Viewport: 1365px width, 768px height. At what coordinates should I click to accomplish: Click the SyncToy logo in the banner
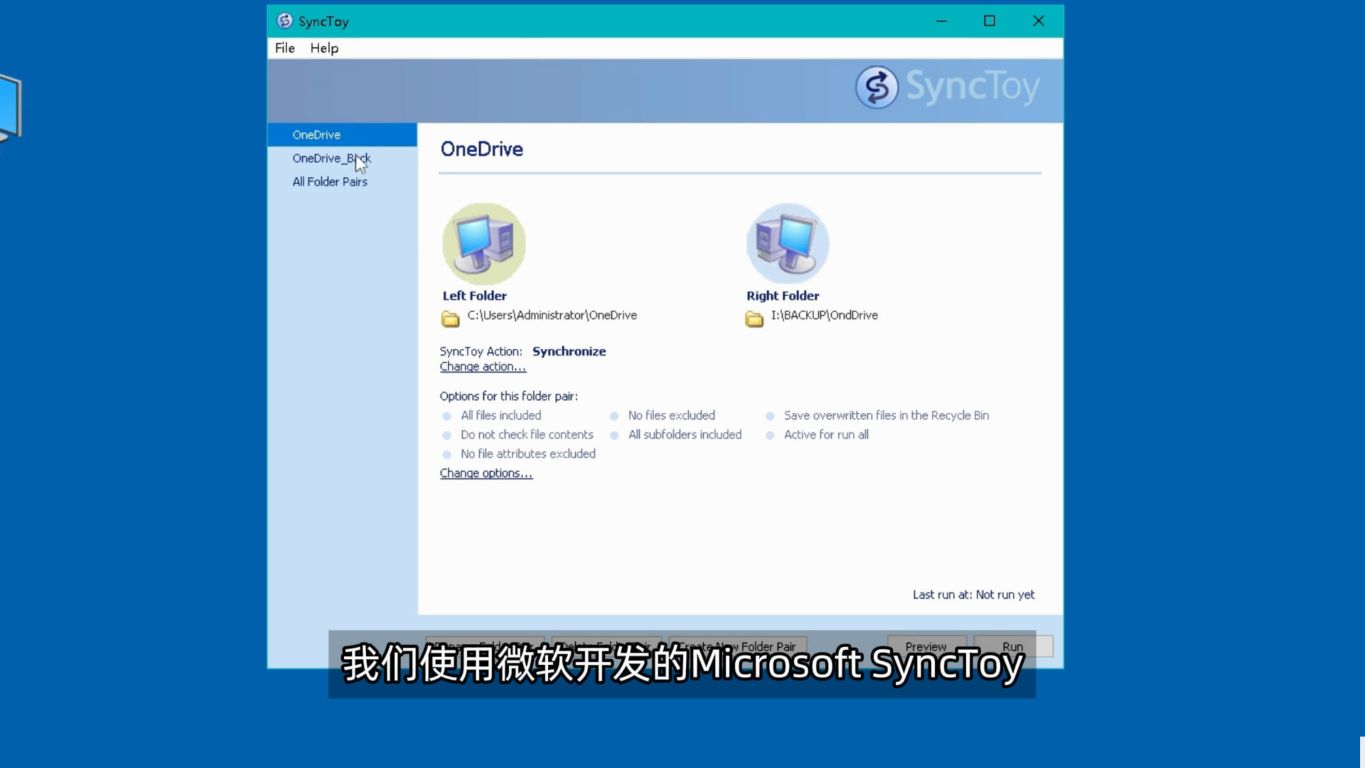[947, 88]
